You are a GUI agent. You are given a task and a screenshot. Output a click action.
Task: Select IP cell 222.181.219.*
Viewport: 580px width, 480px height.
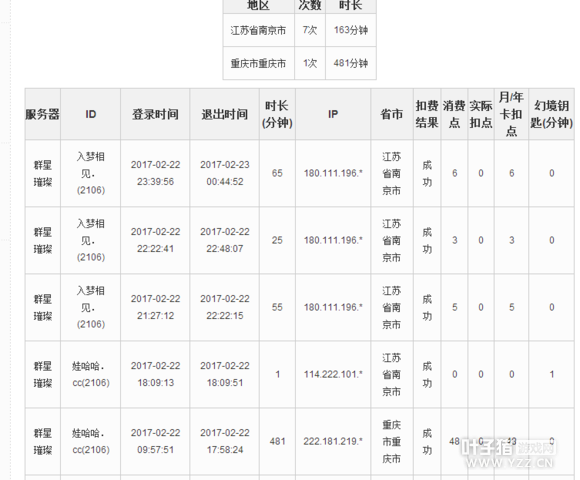coord(333,441)
